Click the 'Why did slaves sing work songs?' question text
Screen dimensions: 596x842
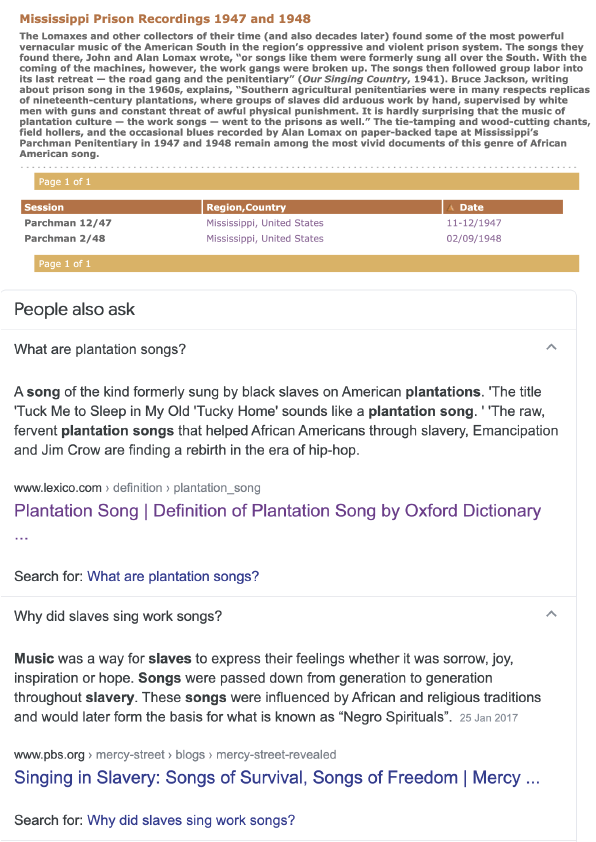point(118,616)
